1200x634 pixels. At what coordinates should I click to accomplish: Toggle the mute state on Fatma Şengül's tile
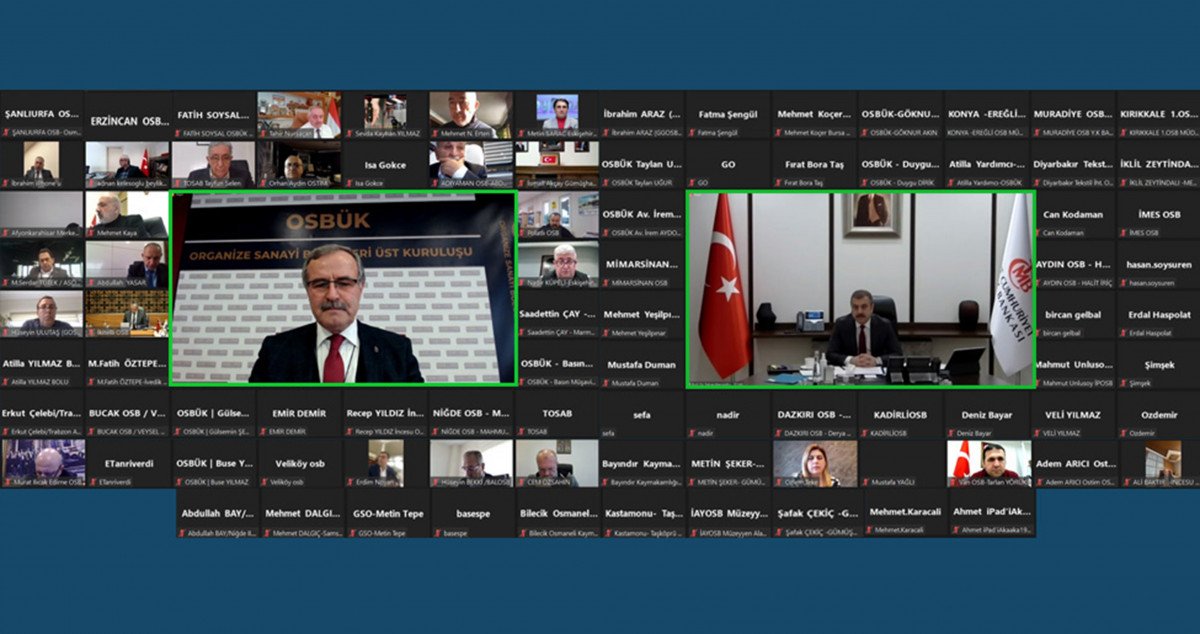(692, 132)
